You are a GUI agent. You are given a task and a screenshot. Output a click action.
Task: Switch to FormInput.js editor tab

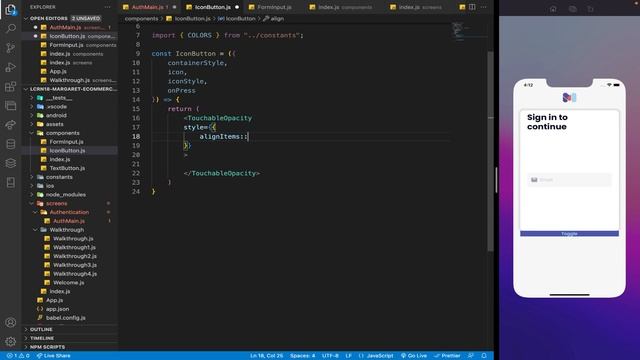(x=274, y=7)
